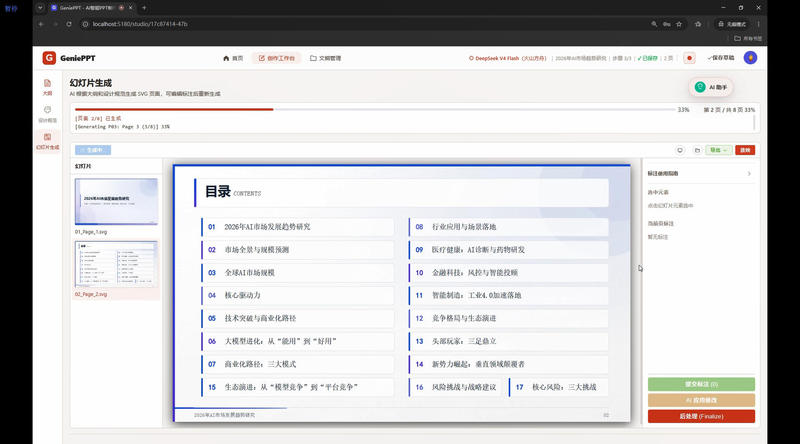Bookmark this page with the star icon
Viewport: 800px width, 444px height.
679,24
